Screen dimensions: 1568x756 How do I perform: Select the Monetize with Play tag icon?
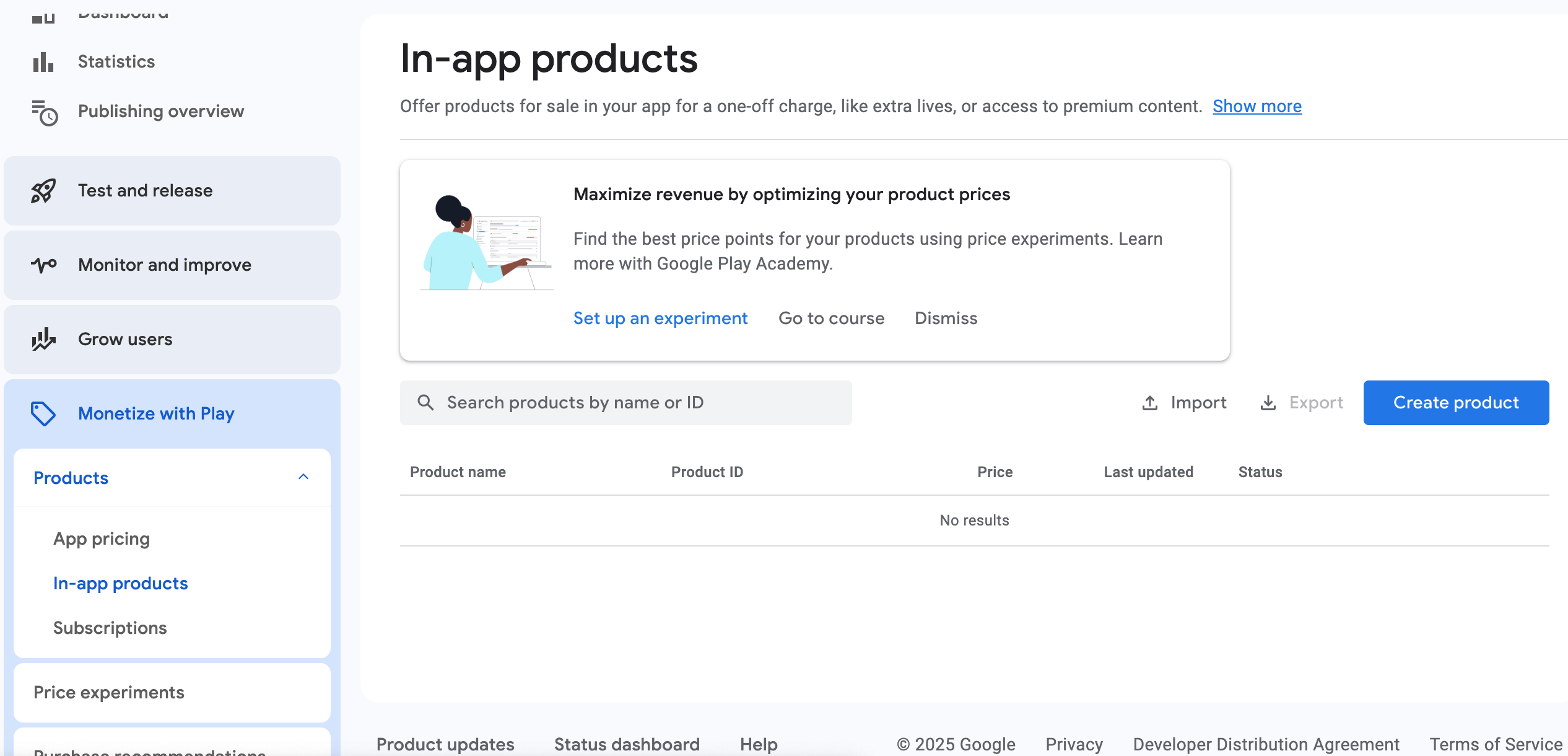point(44,413)
